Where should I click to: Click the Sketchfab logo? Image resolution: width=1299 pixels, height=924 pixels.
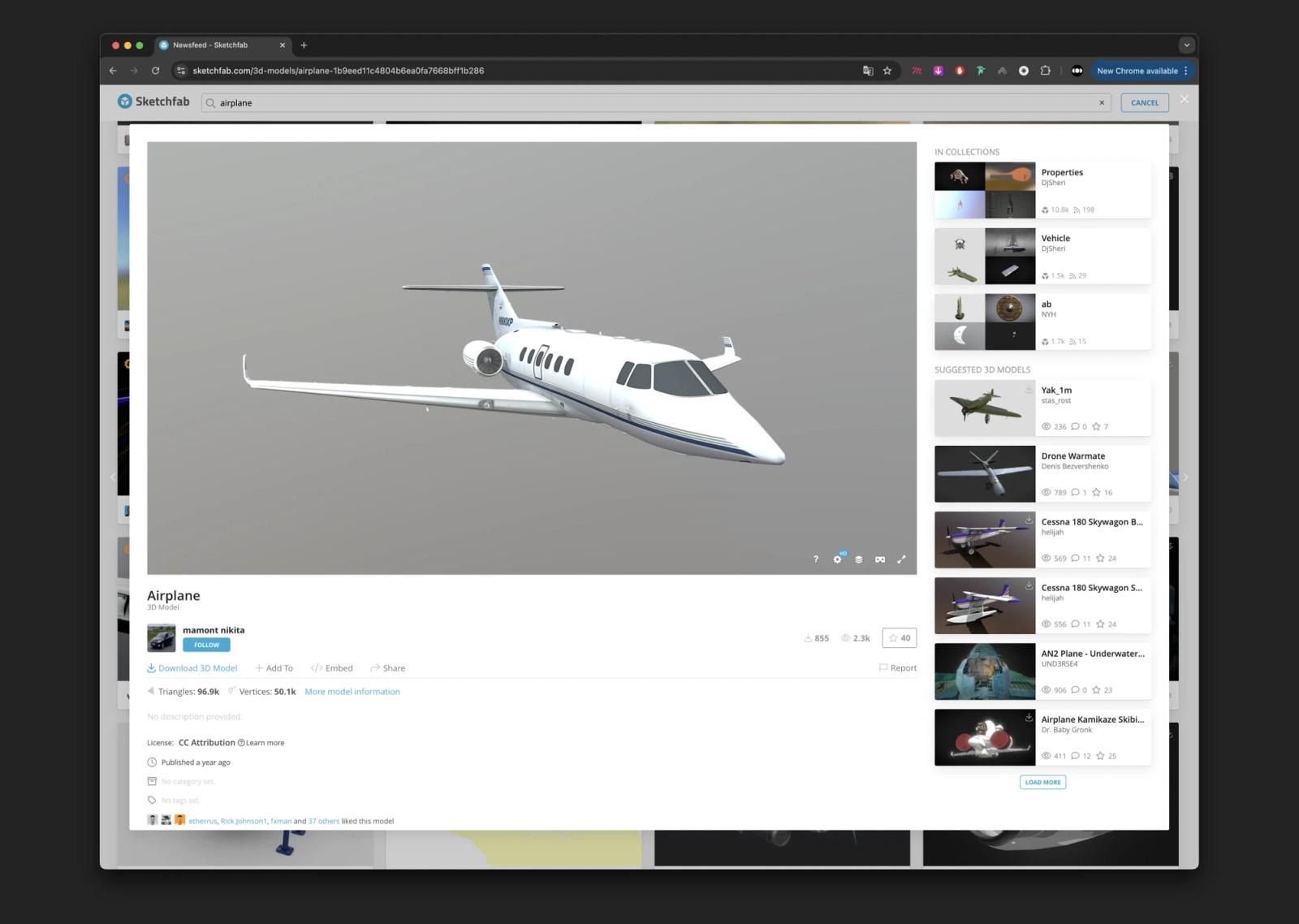coord(153,101)
